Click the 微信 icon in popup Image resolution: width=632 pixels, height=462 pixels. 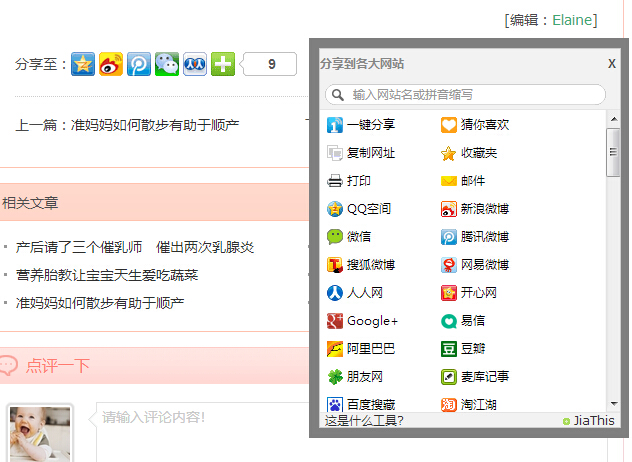335,237
